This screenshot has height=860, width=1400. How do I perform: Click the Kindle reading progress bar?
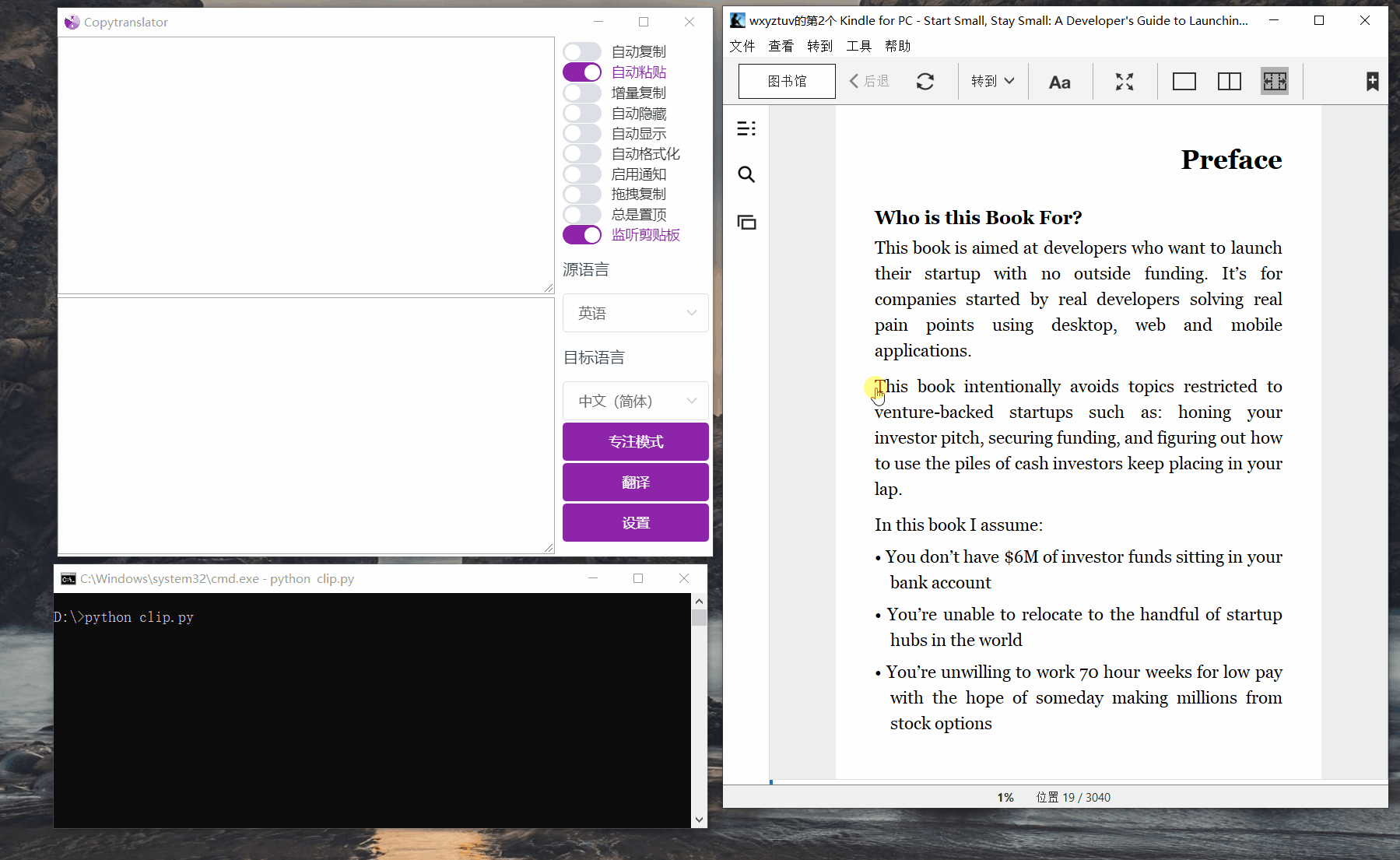click(x=1079, y=782)
